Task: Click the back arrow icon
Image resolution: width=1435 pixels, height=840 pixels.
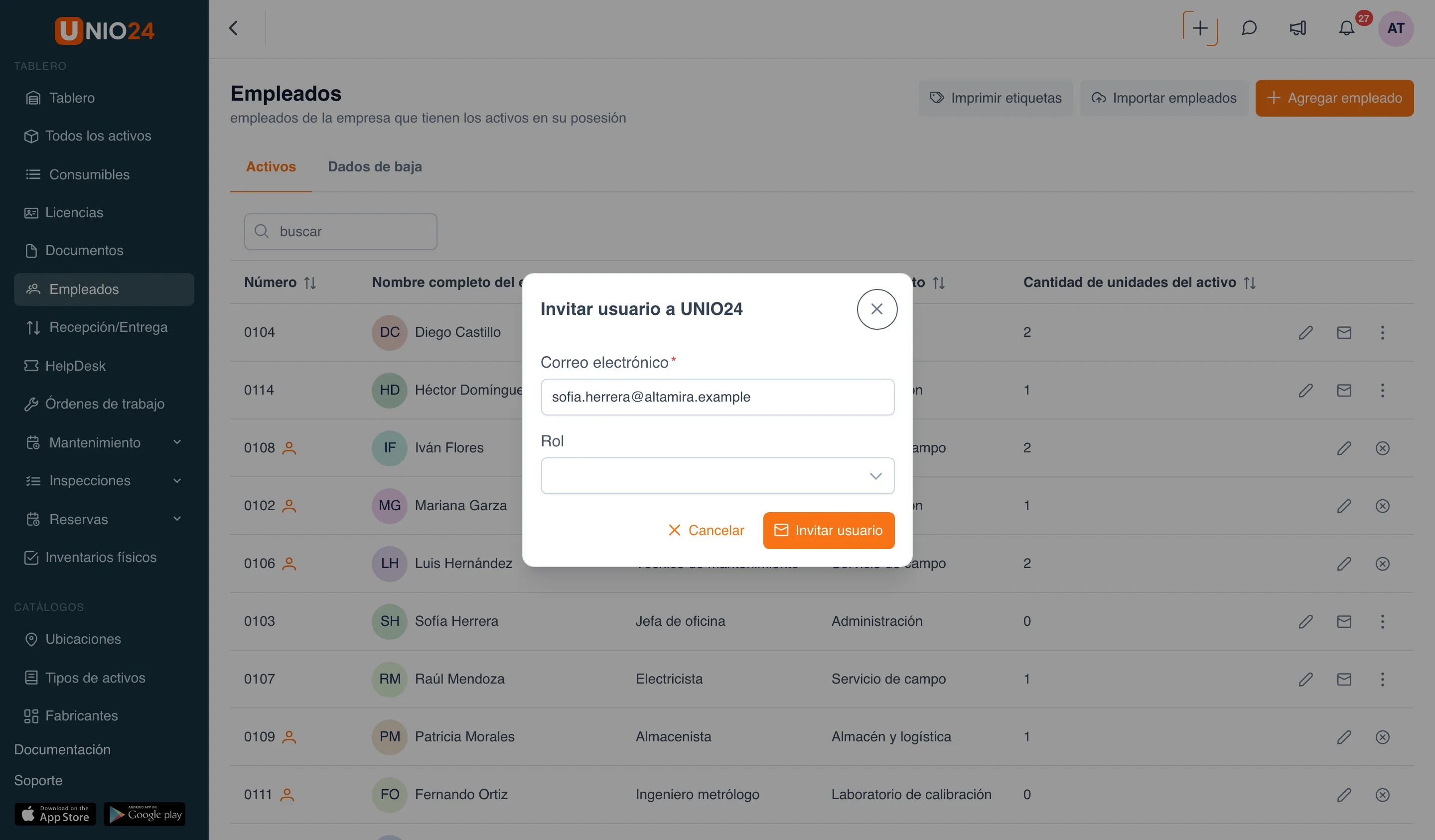Action: click(234, 28)
